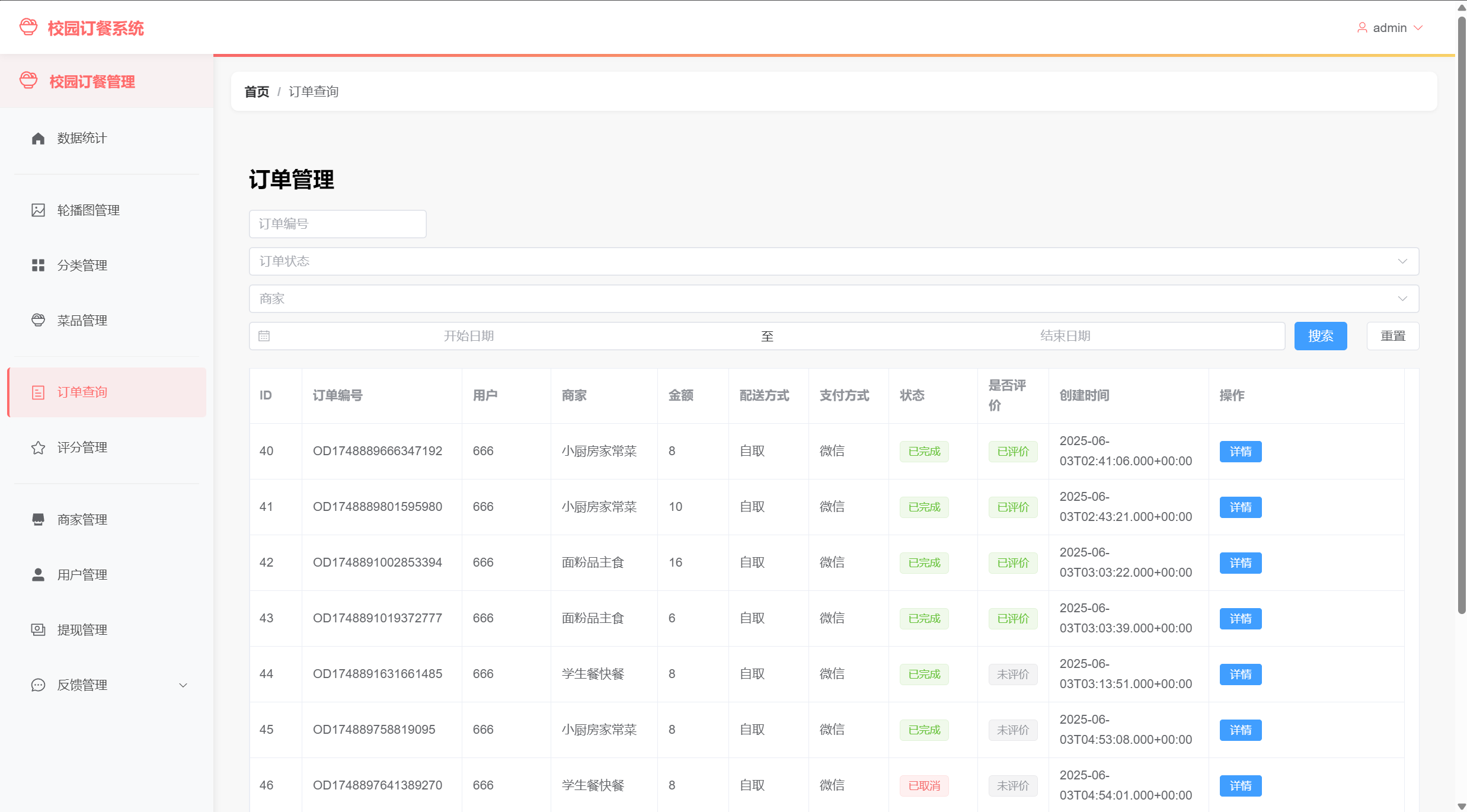1467x812 pixels.
Task: Focus the 订单编号 input field
Action: click(337, 224)
